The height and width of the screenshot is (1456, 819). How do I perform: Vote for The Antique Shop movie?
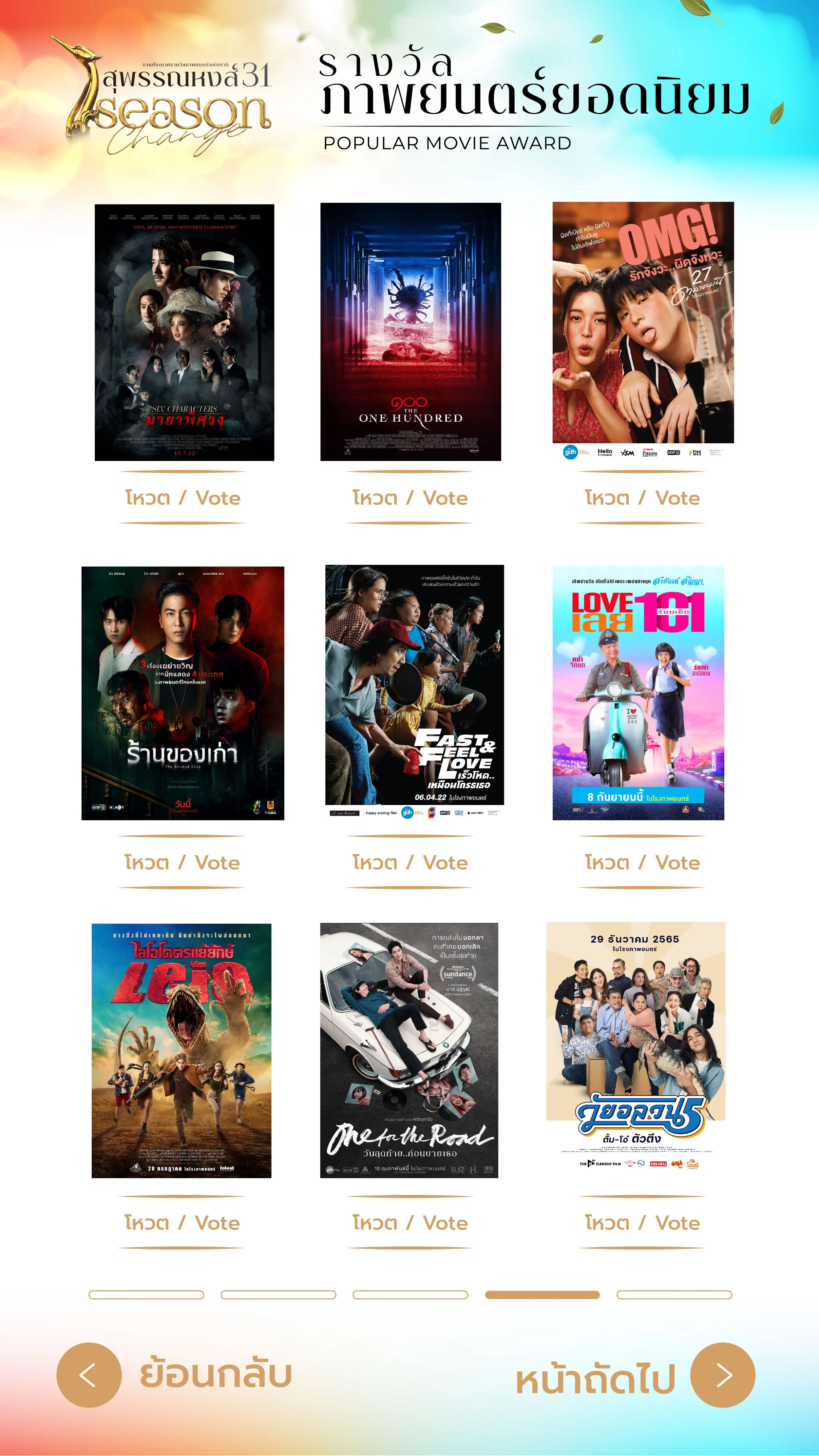tap(182, 862)
